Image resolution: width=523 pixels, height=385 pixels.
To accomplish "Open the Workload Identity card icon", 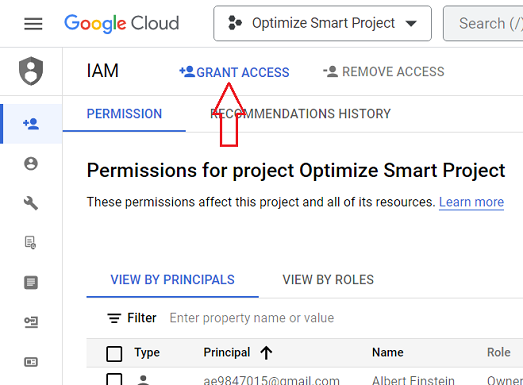I will tap(31, 362).
